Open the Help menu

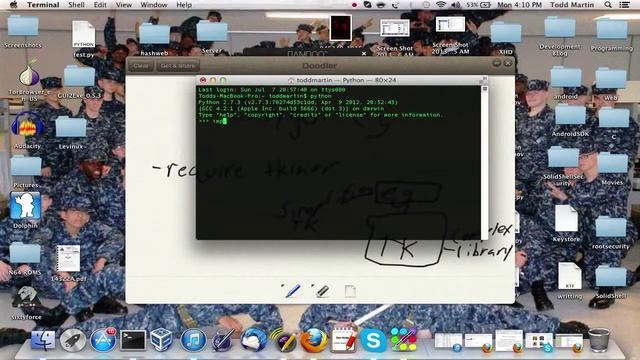click(184, 5)
